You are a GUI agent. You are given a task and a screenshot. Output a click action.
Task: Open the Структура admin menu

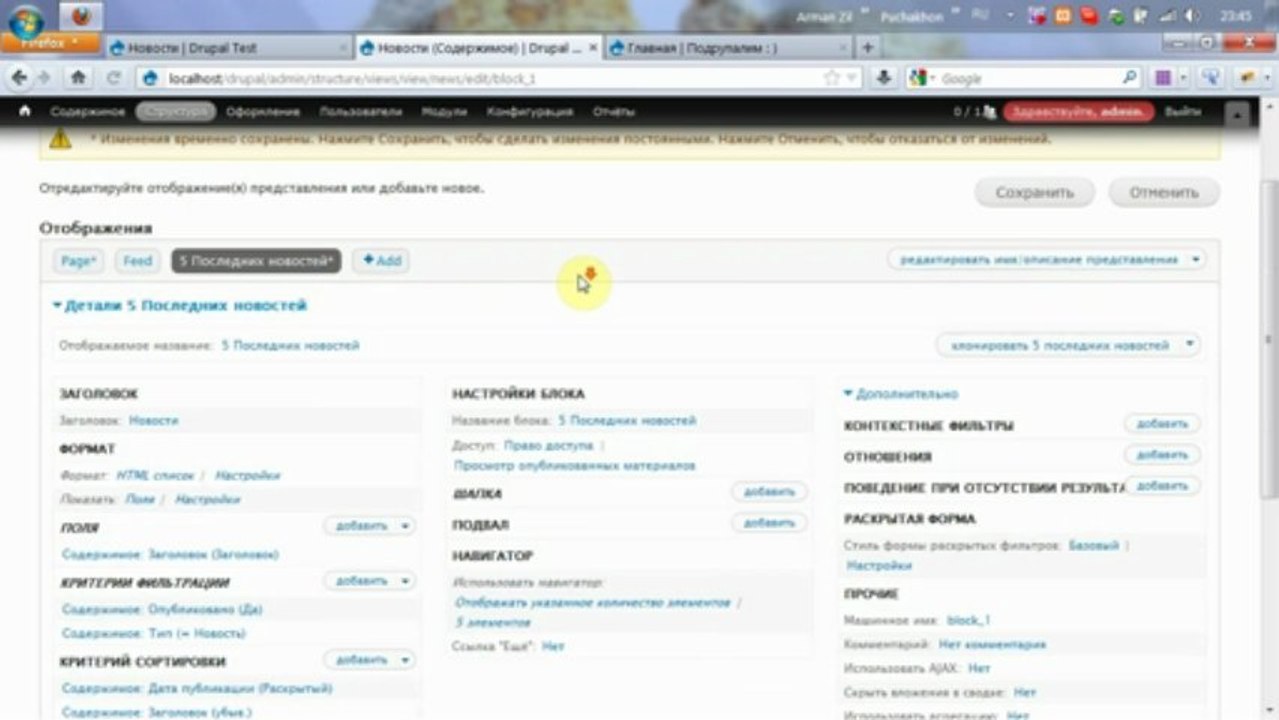tap(176, 112)
